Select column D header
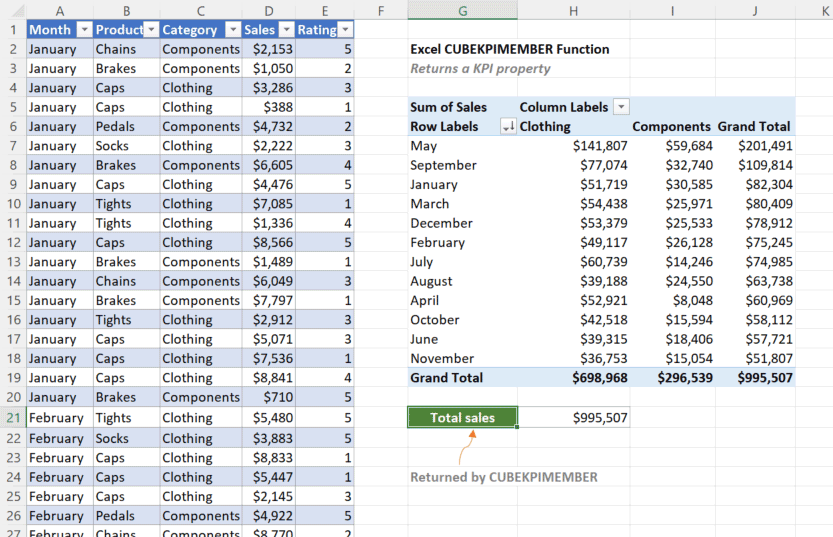 click(268, 9)
